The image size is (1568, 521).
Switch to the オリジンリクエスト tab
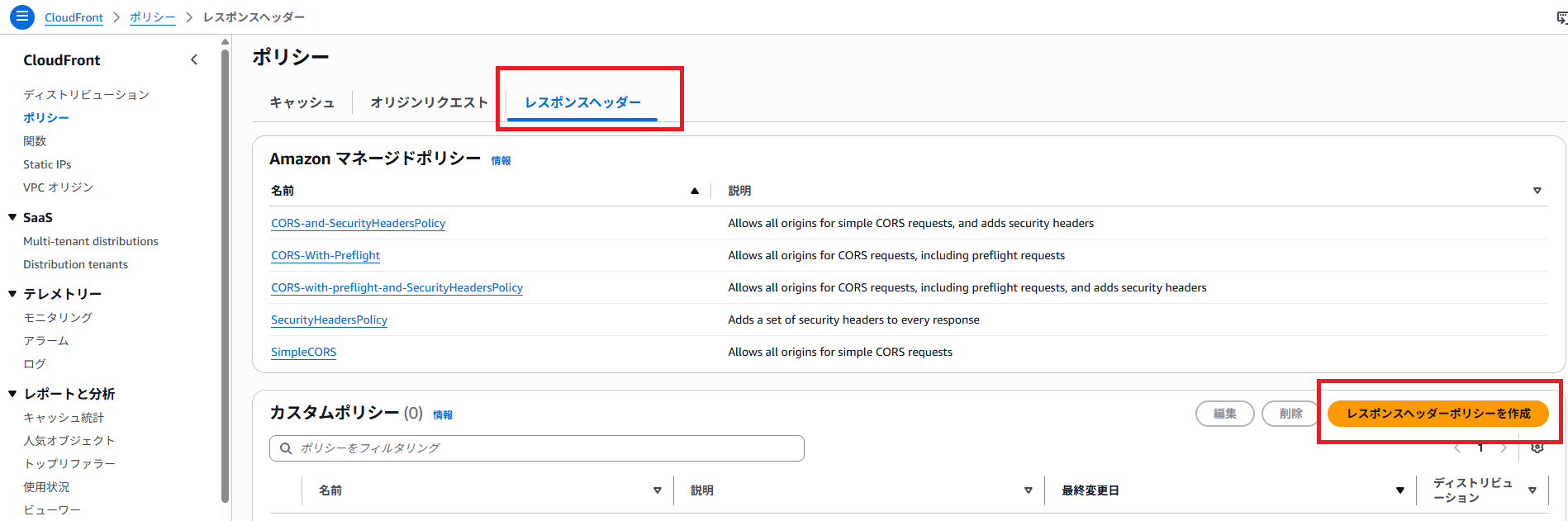point(430,102)
